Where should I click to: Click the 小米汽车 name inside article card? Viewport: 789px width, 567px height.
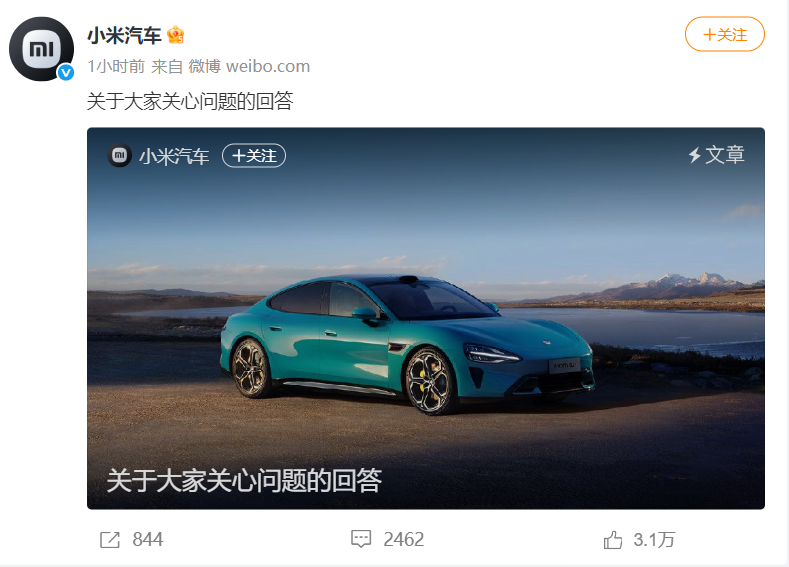click(x=174, y=156)
